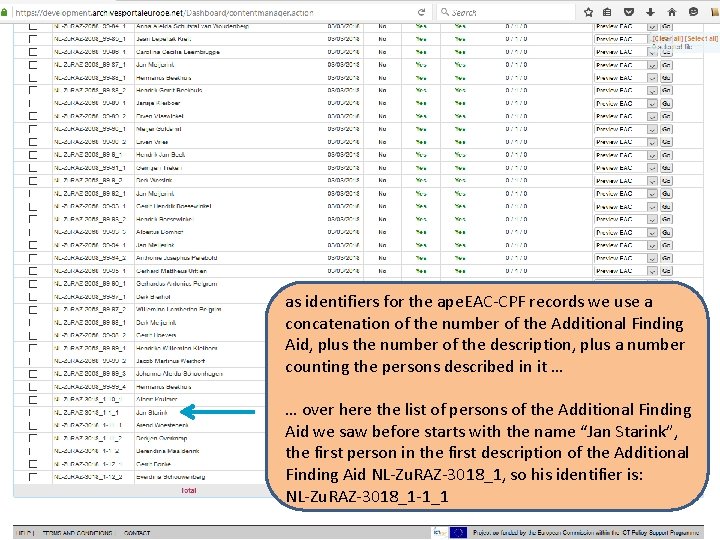Click the European Union flag logo
720x540 pixels.
tap(458, 533)
